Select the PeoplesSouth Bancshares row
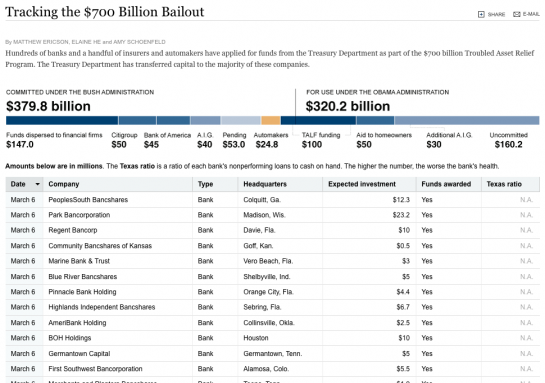The height and width of the screenshot is (383, 545). click(272, 200)
